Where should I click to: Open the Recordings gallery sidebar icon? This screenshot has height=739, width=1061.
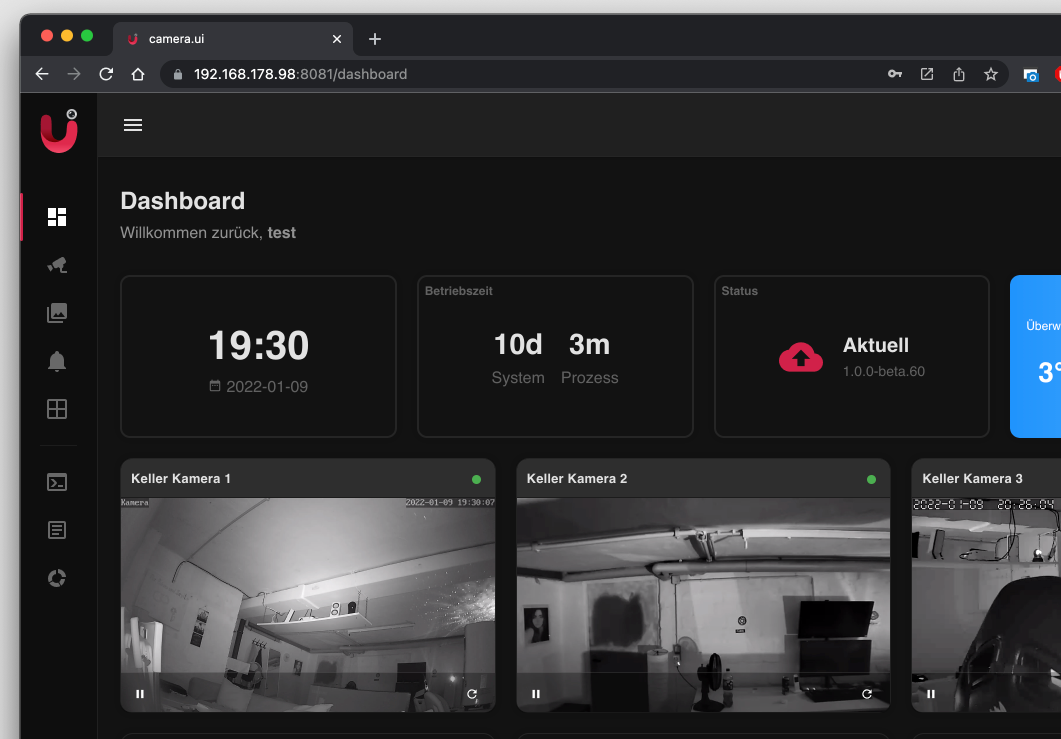point(57,313)
